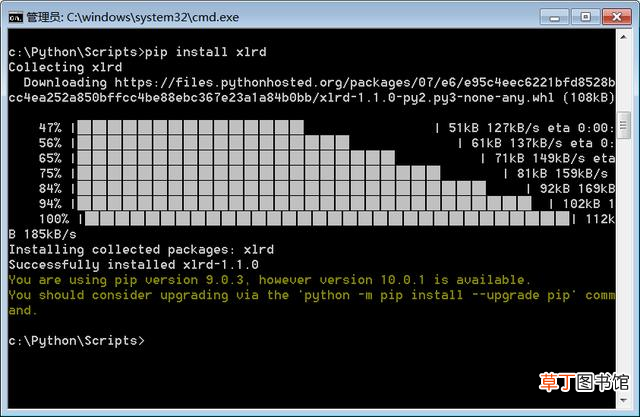The width and height of the screenshot is (640, 417).
Task: Click the vertical scrollbar thumb
Action: click(x=623, y=126)
